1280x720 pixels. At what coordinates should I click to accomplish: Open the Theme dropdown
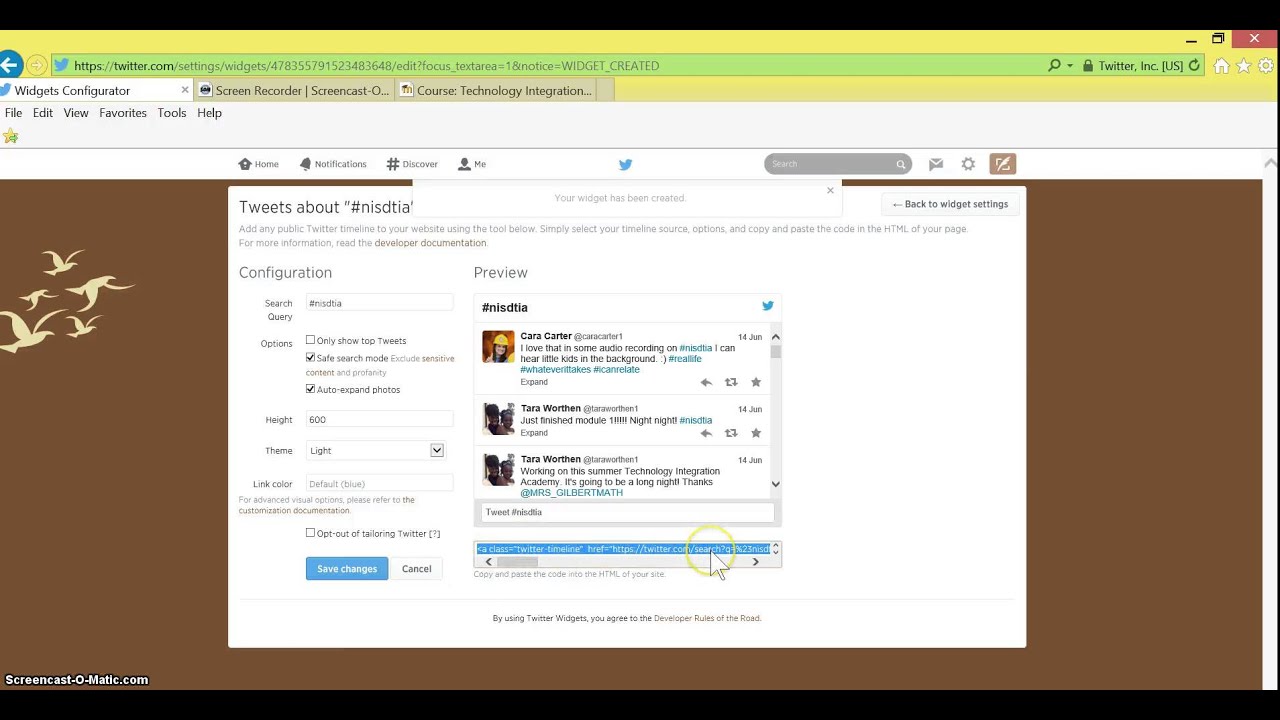pos(375,451)
